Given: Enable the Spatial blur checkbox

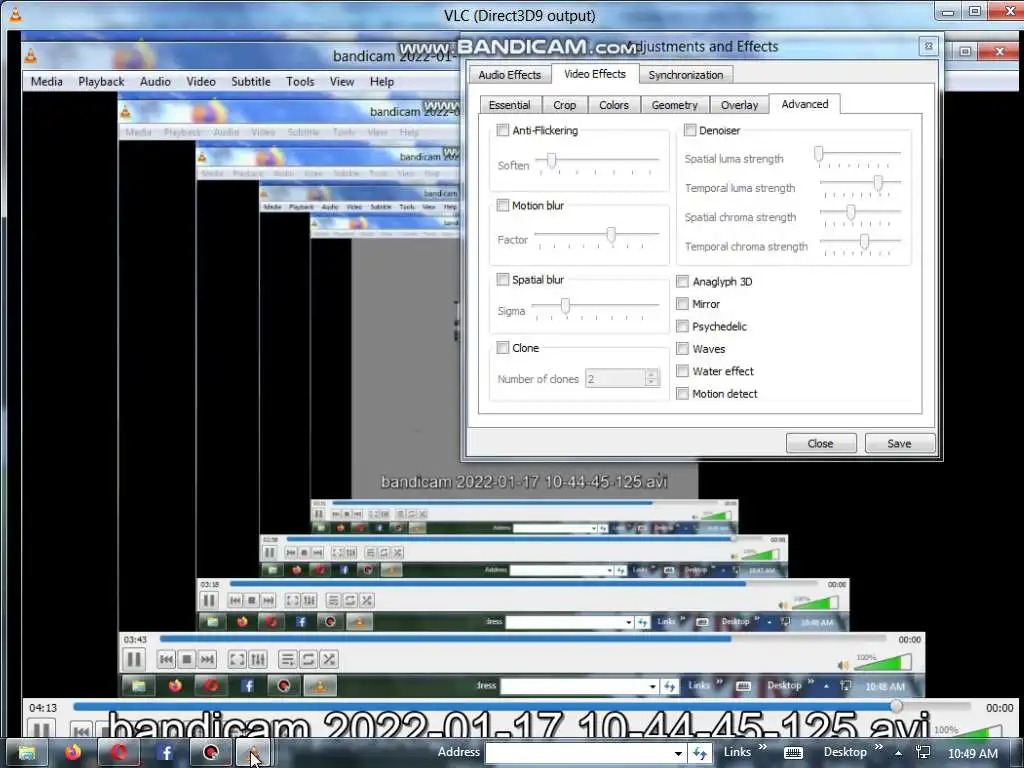Looking at the screenshot, I should click(x=503, y=280).
